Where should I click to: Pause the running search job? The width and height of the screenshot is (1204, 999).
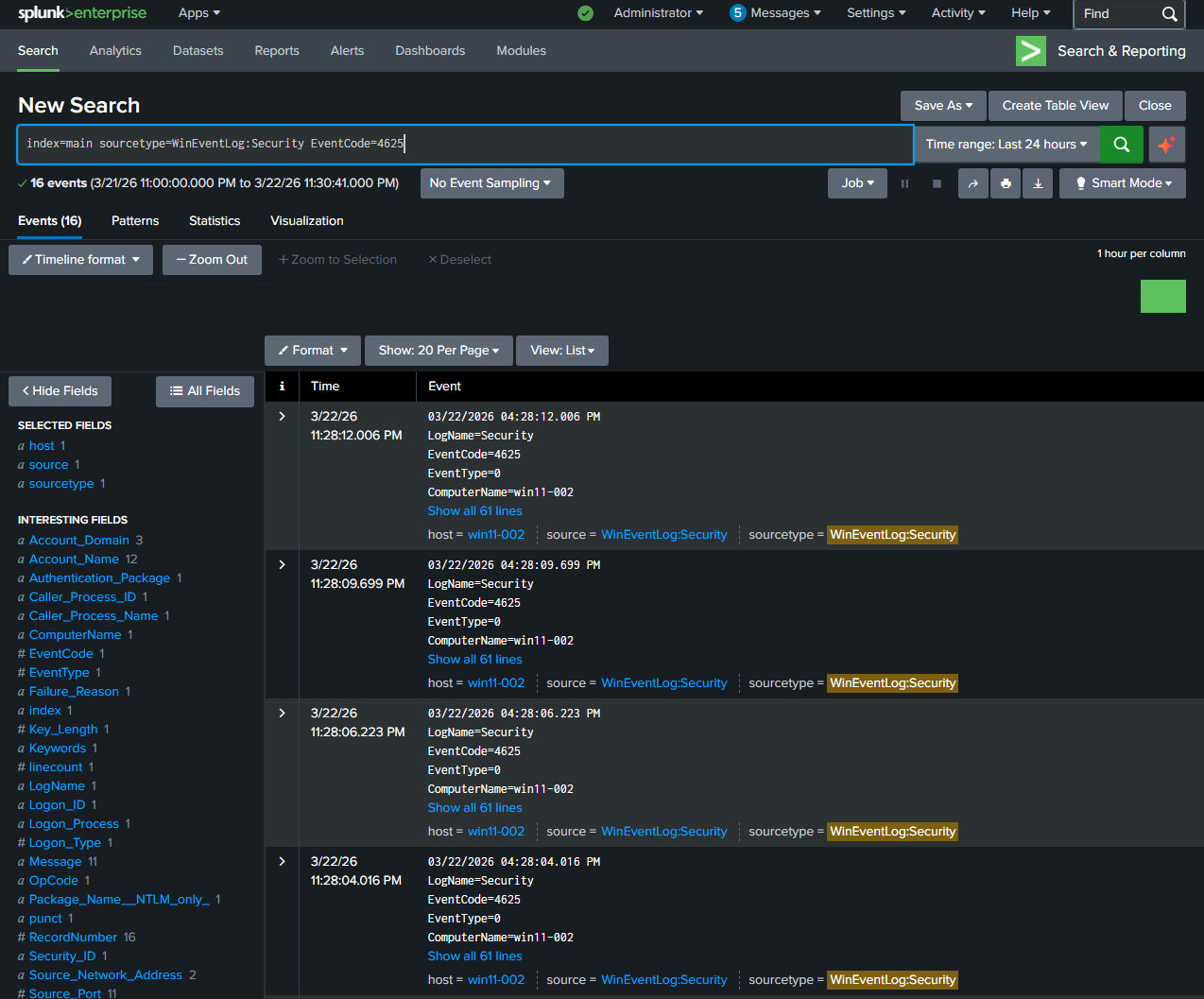(x=904, y=183)
